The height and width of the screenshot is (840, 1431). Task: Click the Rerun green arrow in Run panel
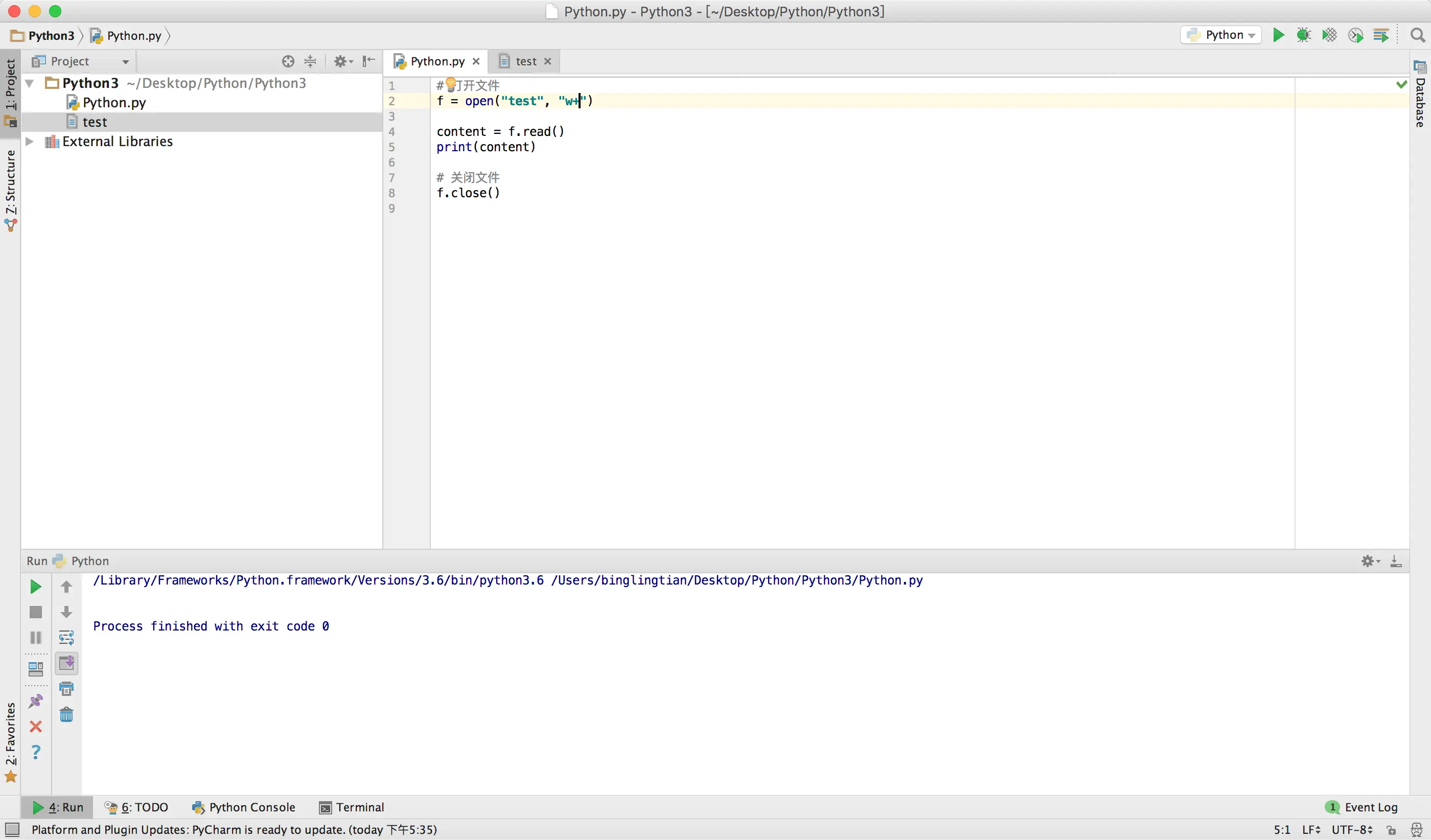pos(35,587)
